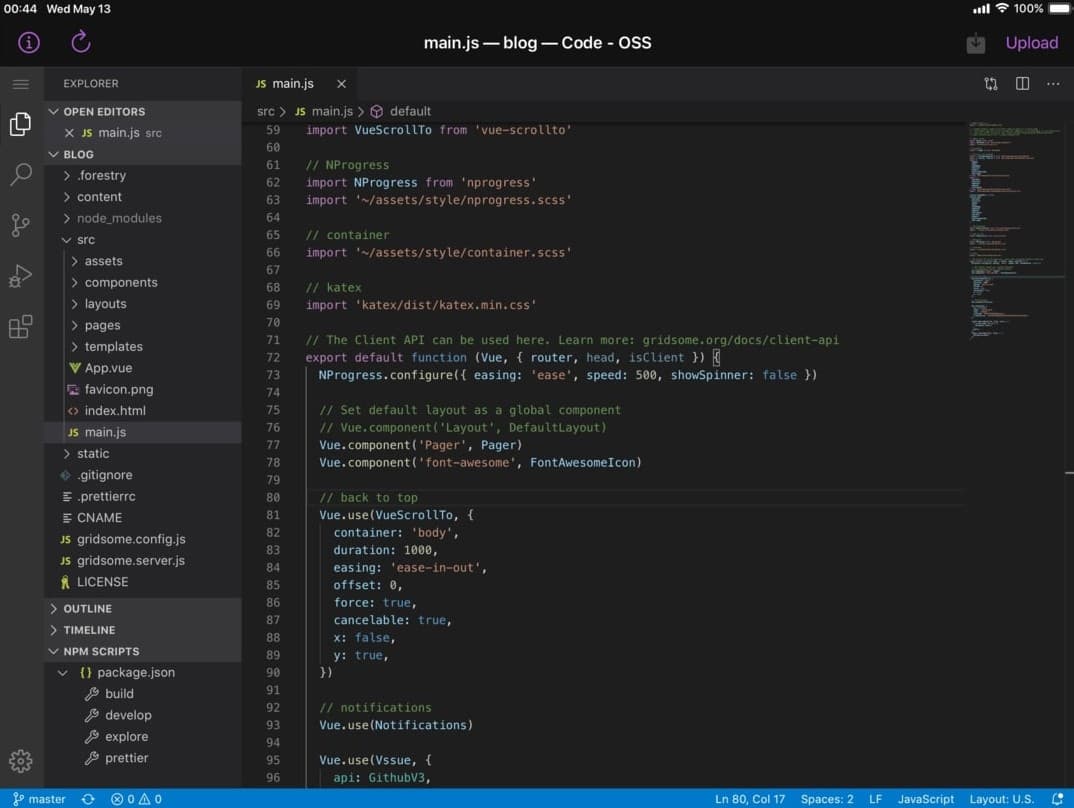Close the main.js editor tab
Viewport: 1074px width, 808px height.
341,84
